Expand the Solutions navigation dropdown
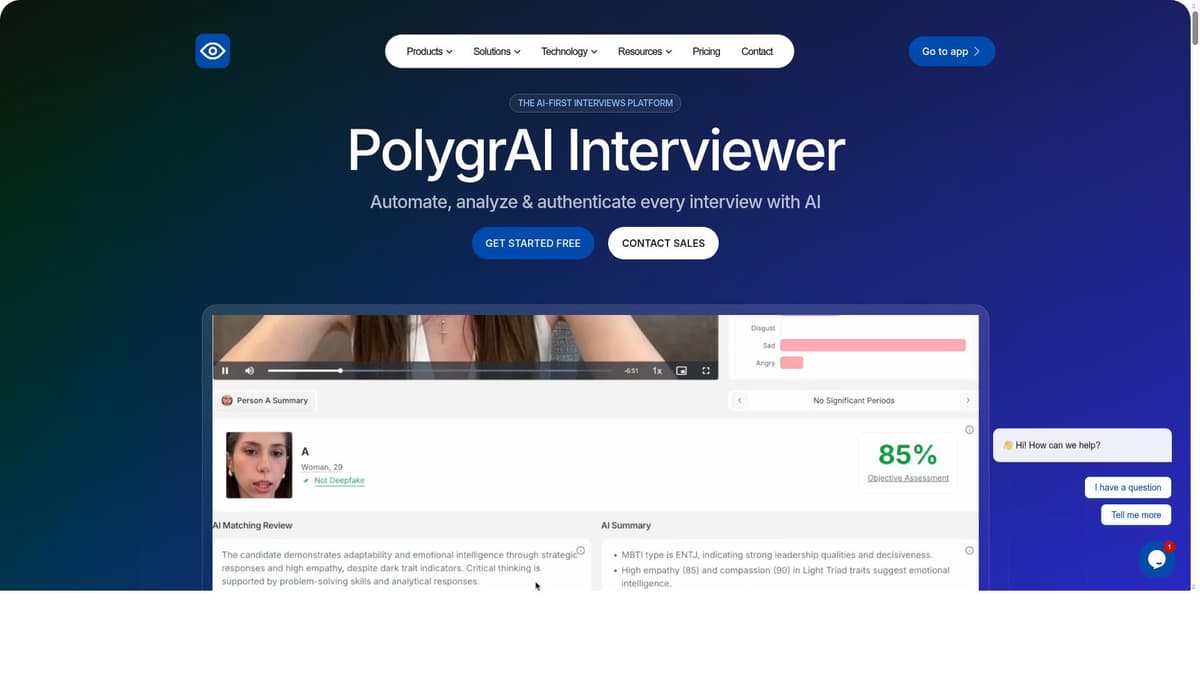This screenshot has height=675, width=1200. (x=496, y=51)
